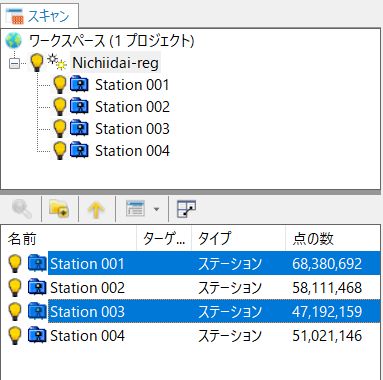Image resolution: width=383 pixels, height=380 pixels.
Task: Click the table layout toolbar icon
Action: (x=186, y=209)
